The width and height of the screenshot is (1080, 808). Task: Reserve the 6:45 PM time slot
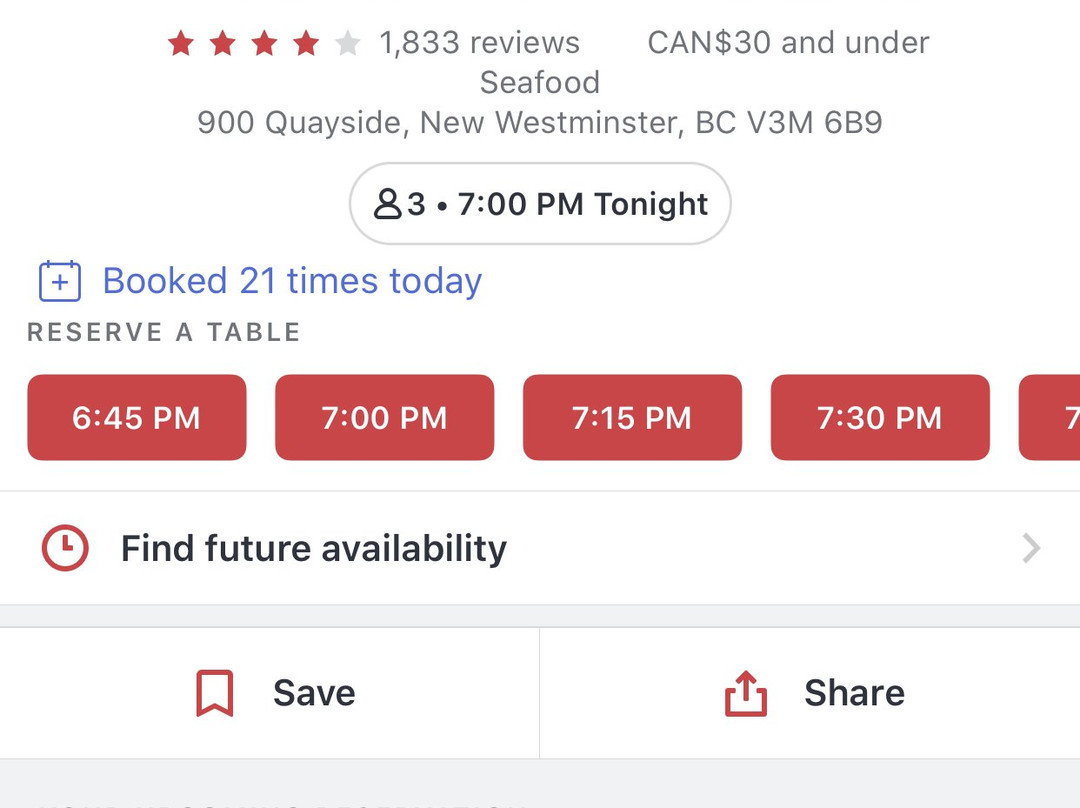point(137,417)
